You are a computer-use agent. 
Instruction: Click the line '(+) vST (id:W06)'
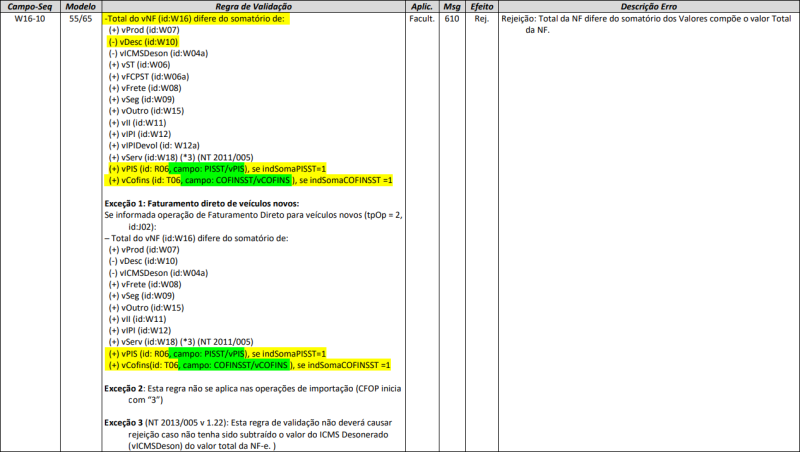(x=139, y=65)
